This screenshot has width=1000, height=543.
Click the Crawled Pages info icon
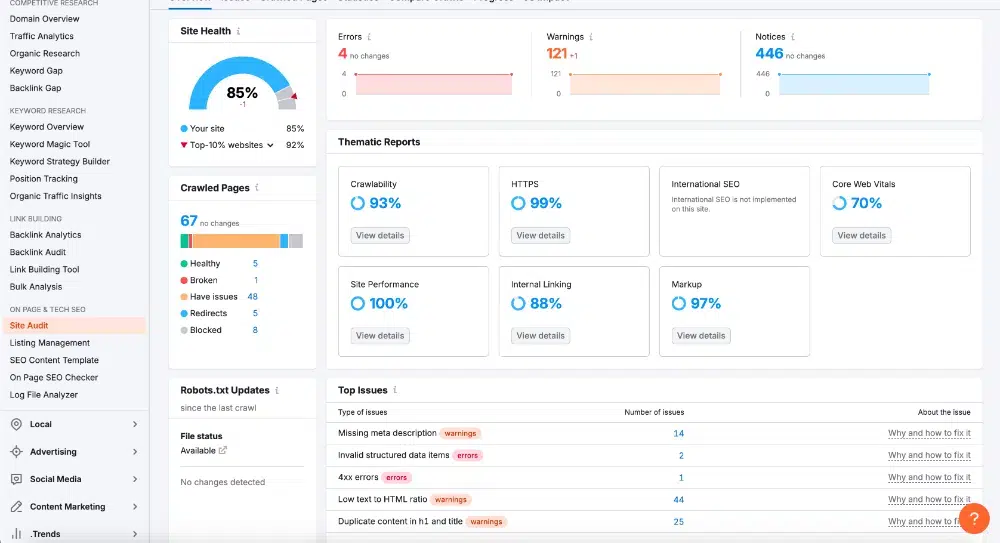257,188
